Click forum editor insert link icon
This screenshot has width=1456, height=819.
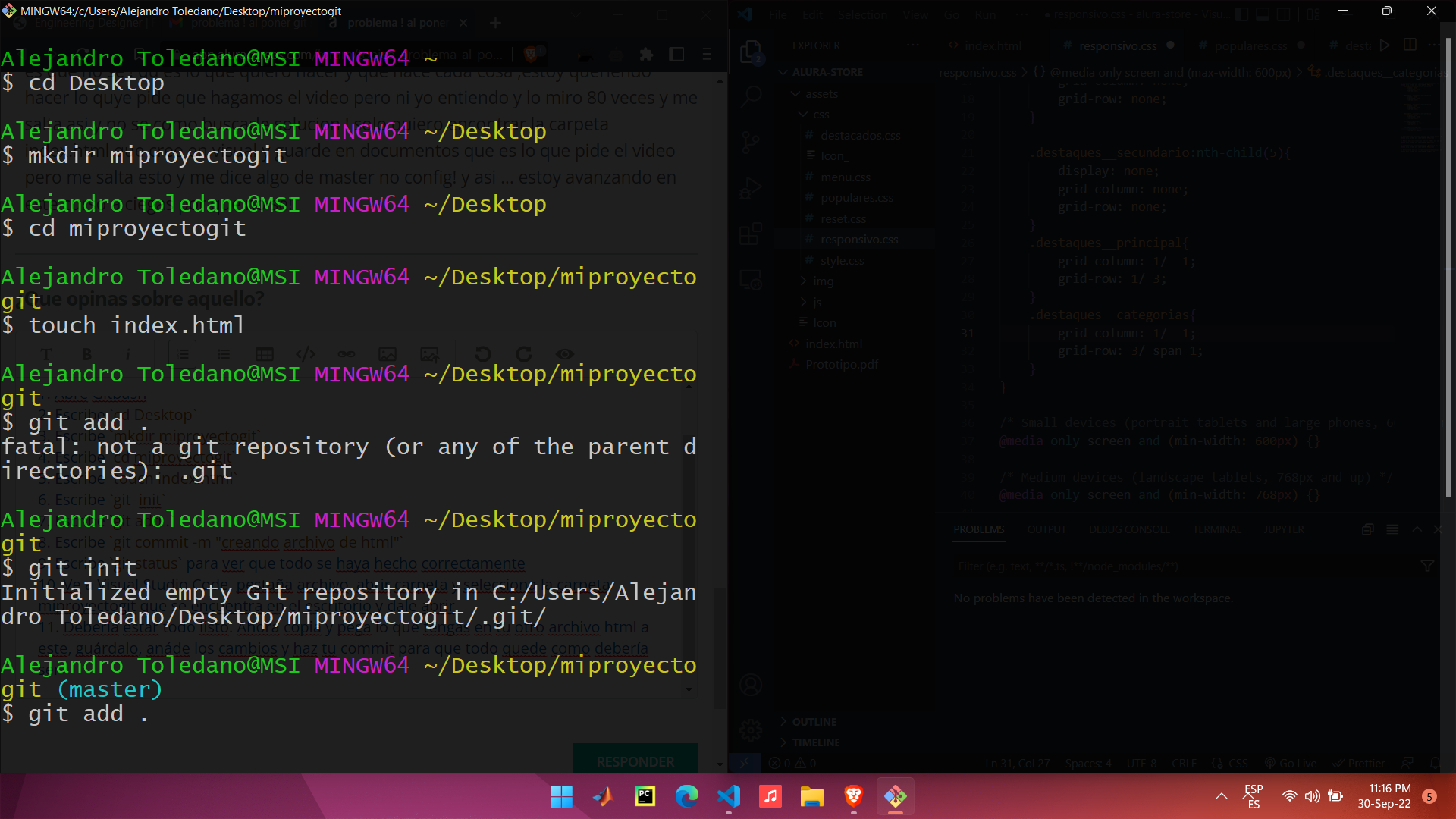(x=347, y=354)
